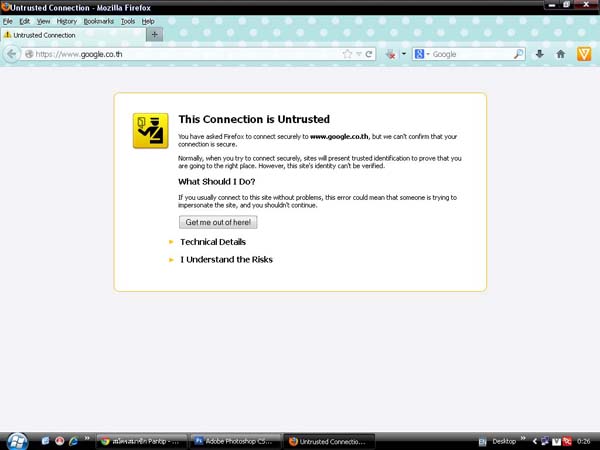Image resolution: width=600 pixels, height=450 pixels.
Task: Go to the Home page icon
Action: point(560,54)
